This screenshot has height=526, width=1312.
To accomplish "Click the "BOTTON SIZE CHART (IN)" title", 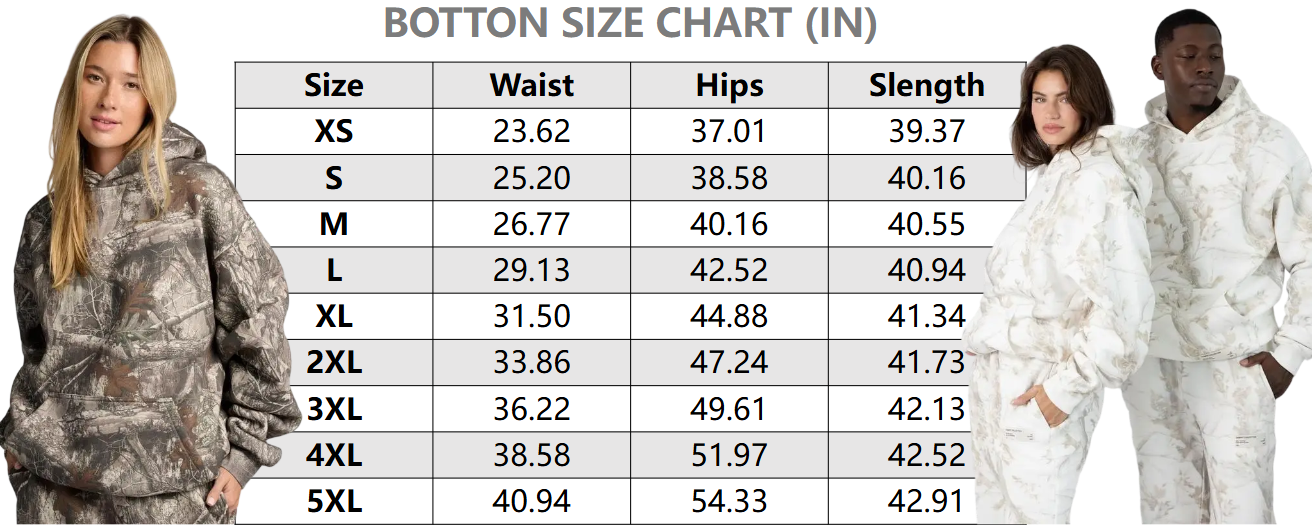I will click(630, 24).
